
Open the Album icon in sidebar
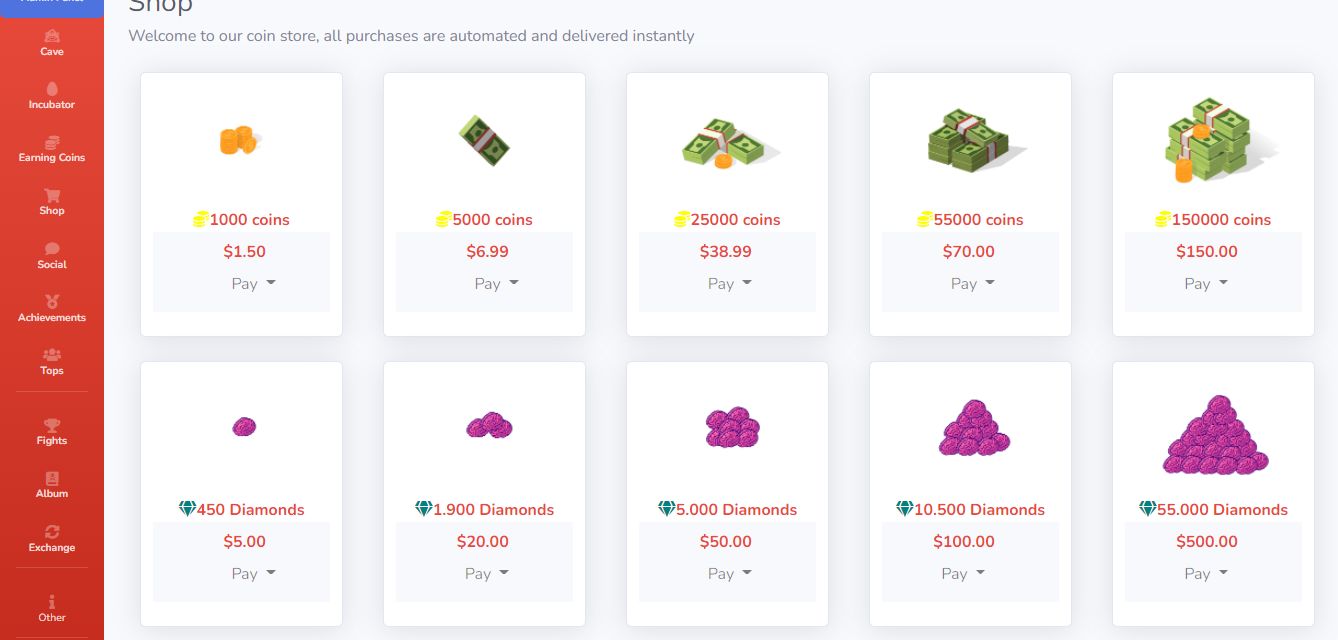pyautogui.click(x=52, y=478)
